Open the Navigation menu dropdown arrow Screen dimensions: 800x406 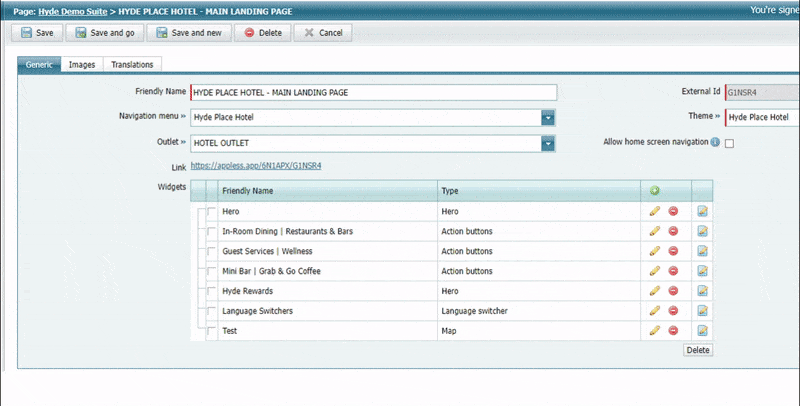tap(547, 118)
